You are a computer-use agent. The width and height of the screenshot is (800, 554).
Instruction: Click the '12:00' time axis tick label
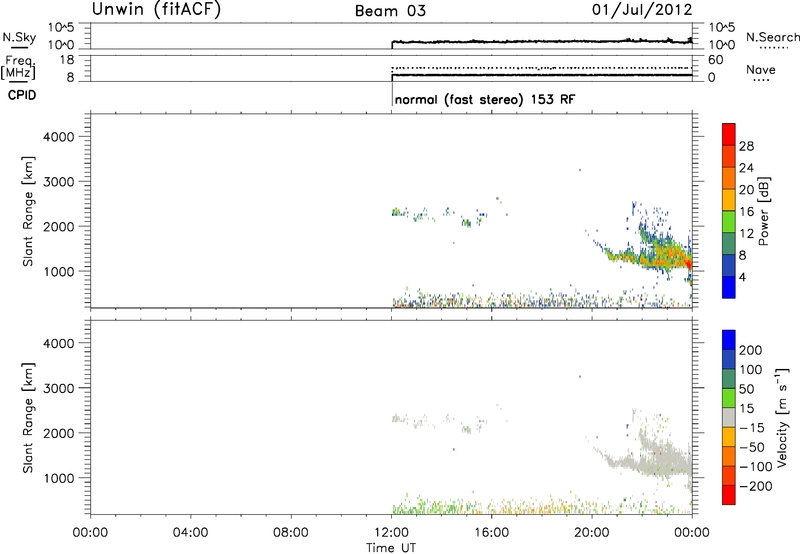(x=391, y=533)
